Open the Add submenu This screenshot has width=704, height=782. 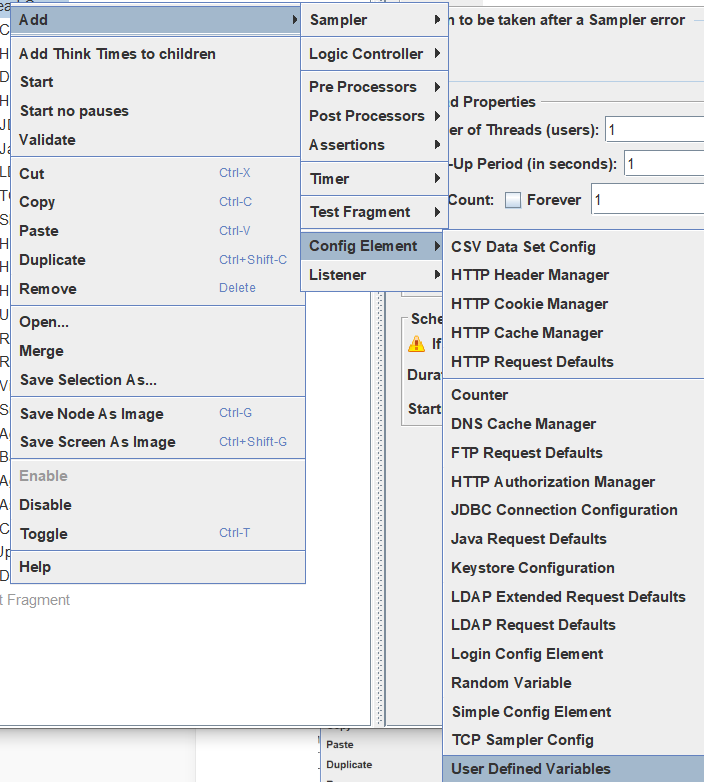pos(155,20)
